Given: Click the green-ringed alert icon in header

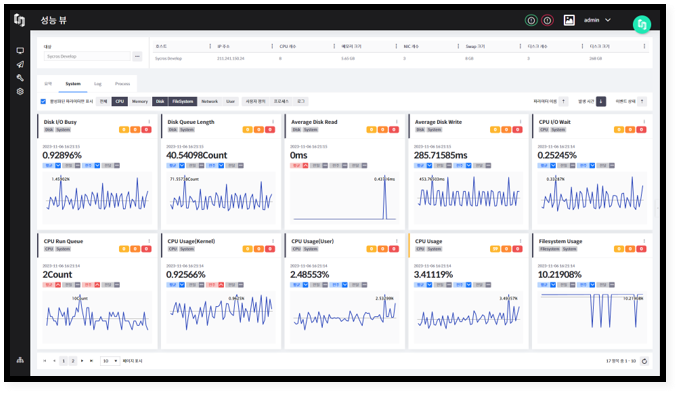Looking at the screenshot, I should (x=531, y=20).
